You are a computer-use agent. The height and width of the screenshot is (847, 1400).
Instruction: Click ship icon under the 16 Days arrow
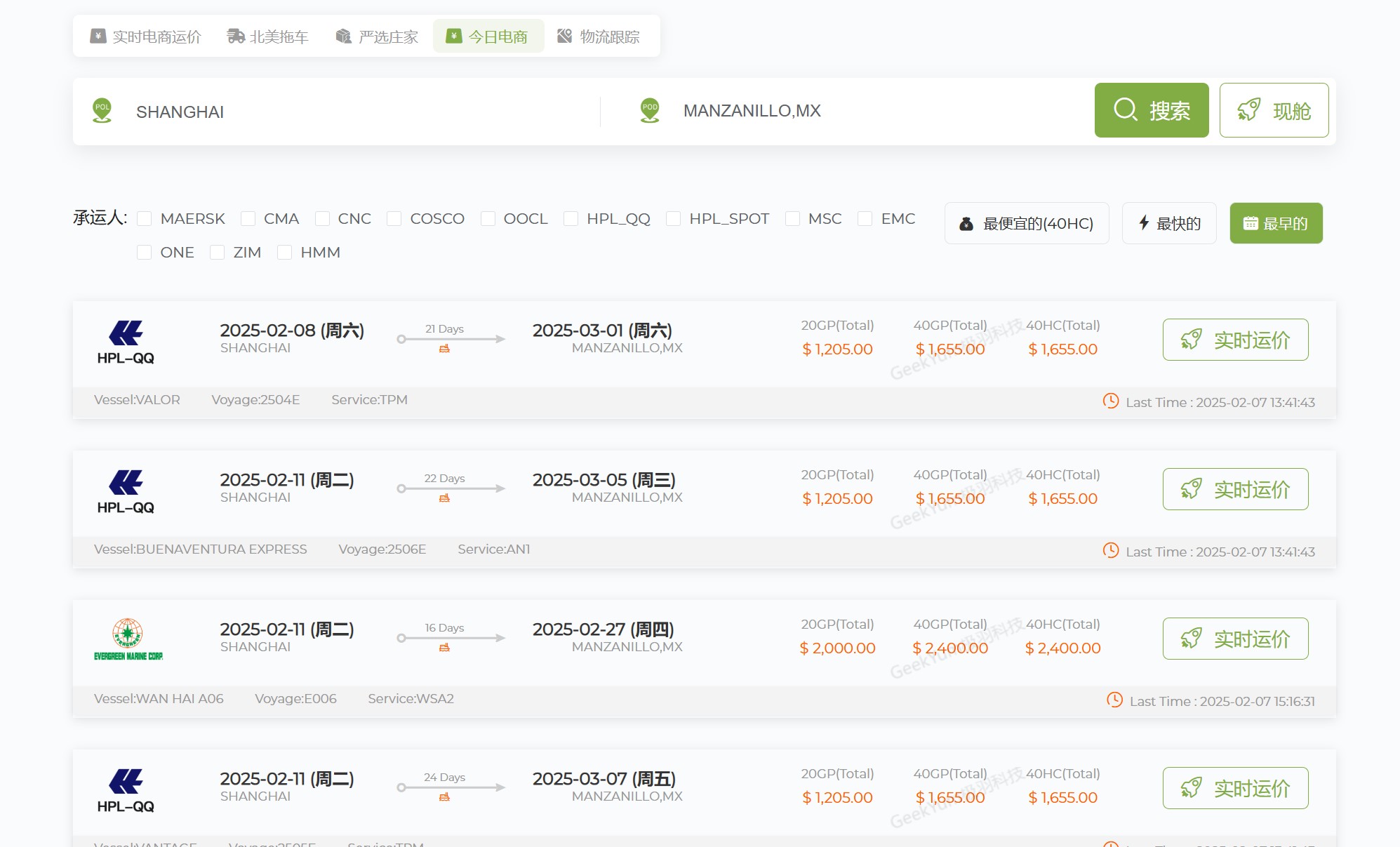pyautogui.click(x=444, y=648)
